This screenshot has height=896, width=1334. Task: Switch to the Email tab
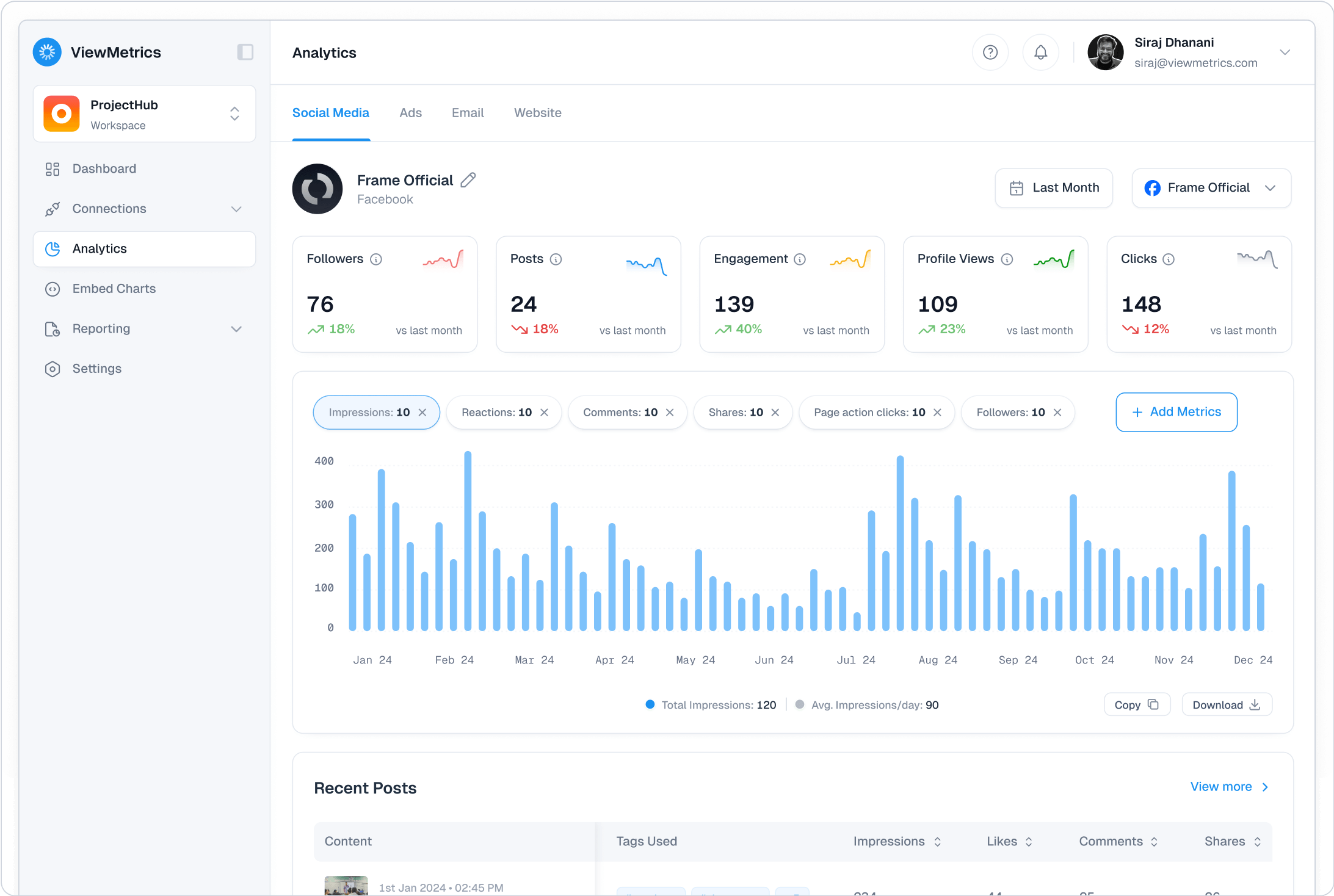pos(467,113)
